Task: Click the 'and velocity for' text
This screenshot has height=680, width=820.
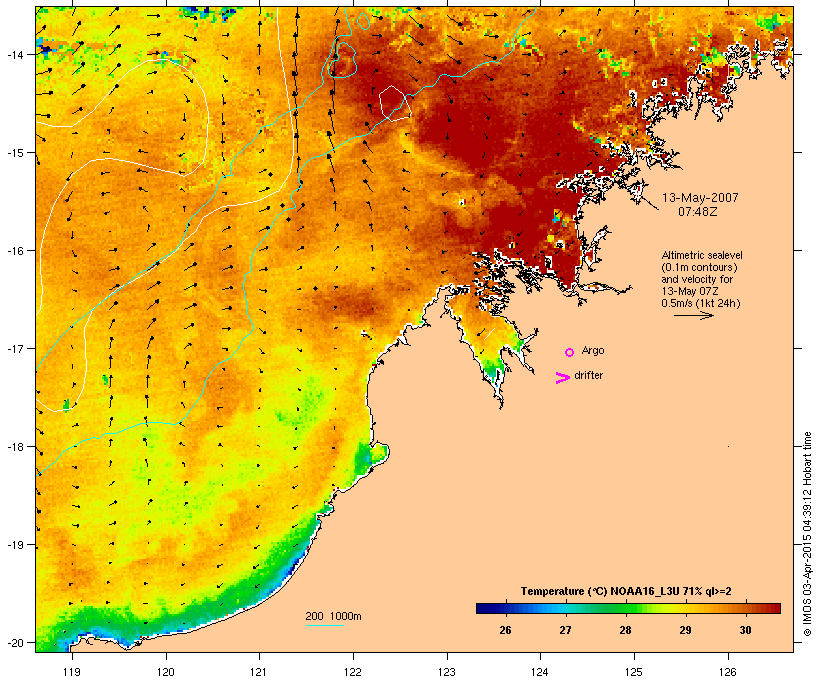Action: click(x=697, y=279)
